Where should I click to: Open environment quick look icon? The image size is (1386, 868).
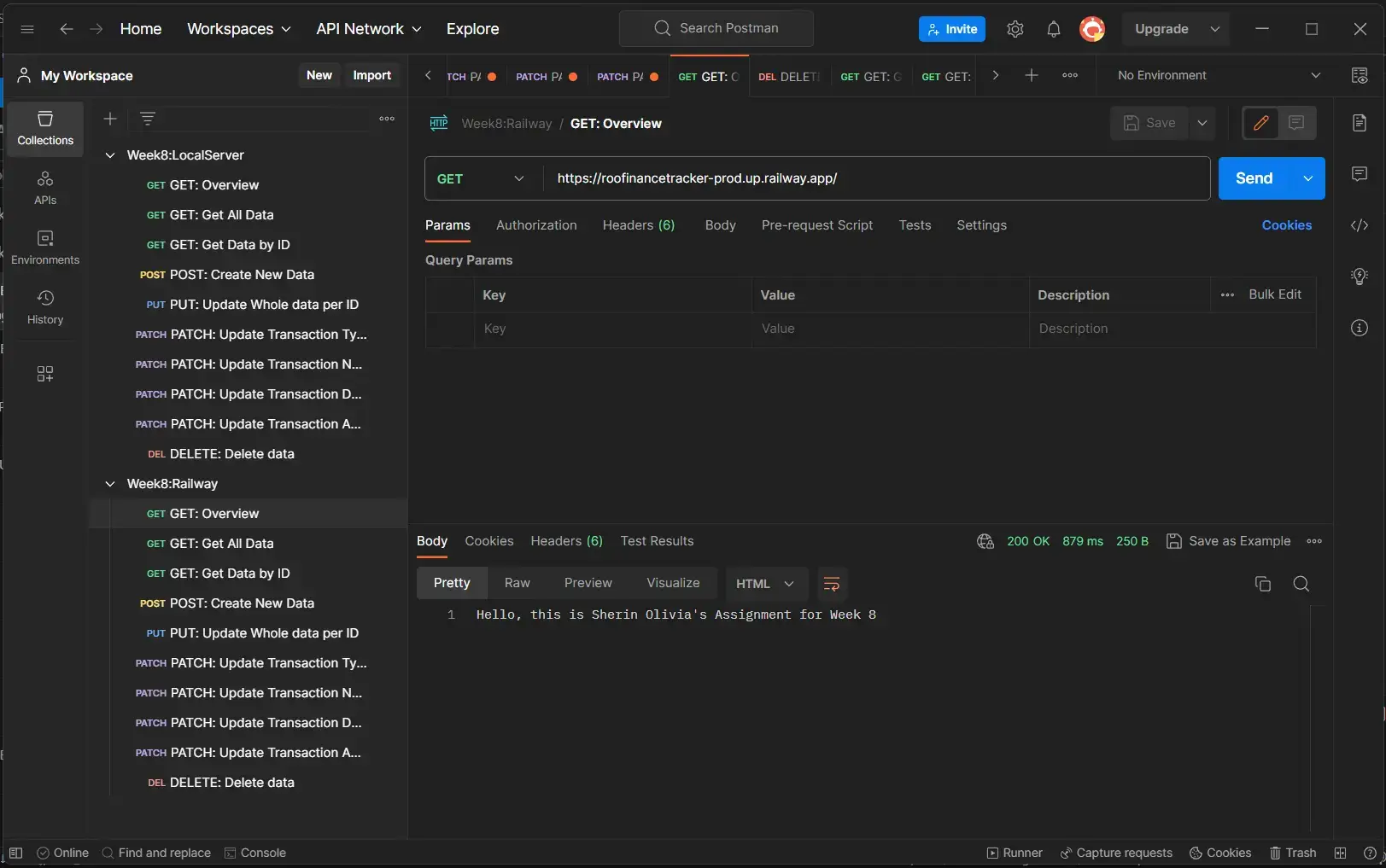point(1360,75)
